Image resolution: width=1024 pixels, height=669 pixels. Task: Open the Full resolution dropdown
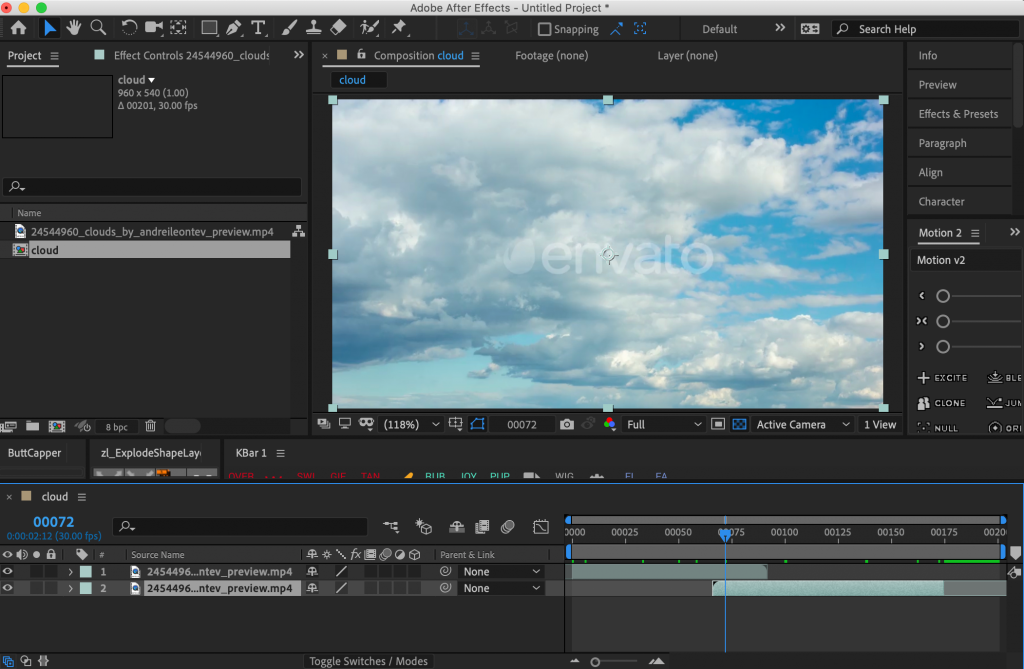(664, 425)
